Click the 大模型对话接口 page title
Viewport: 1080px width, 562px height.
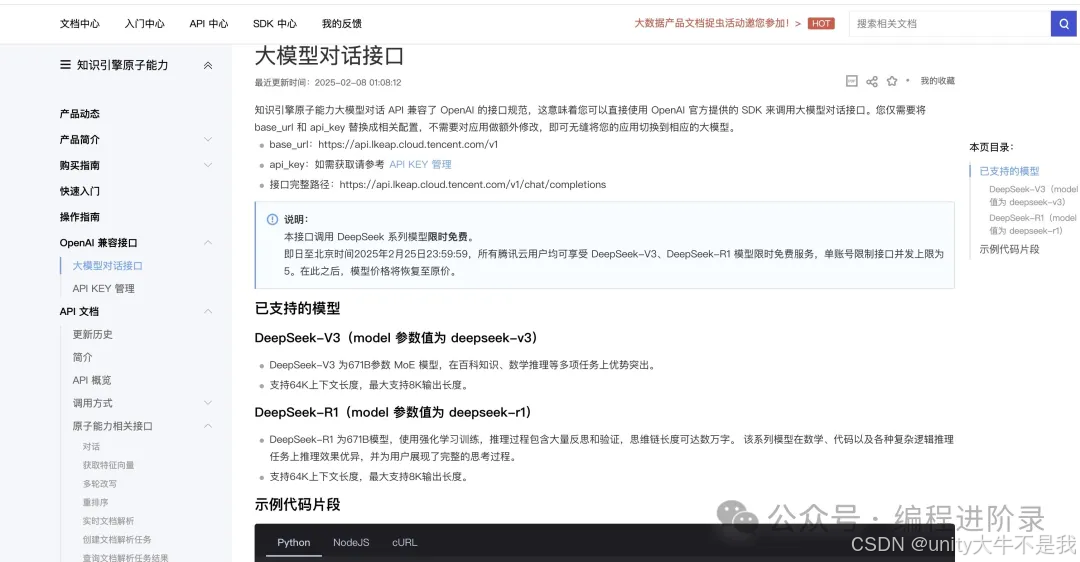pos(329,56)
